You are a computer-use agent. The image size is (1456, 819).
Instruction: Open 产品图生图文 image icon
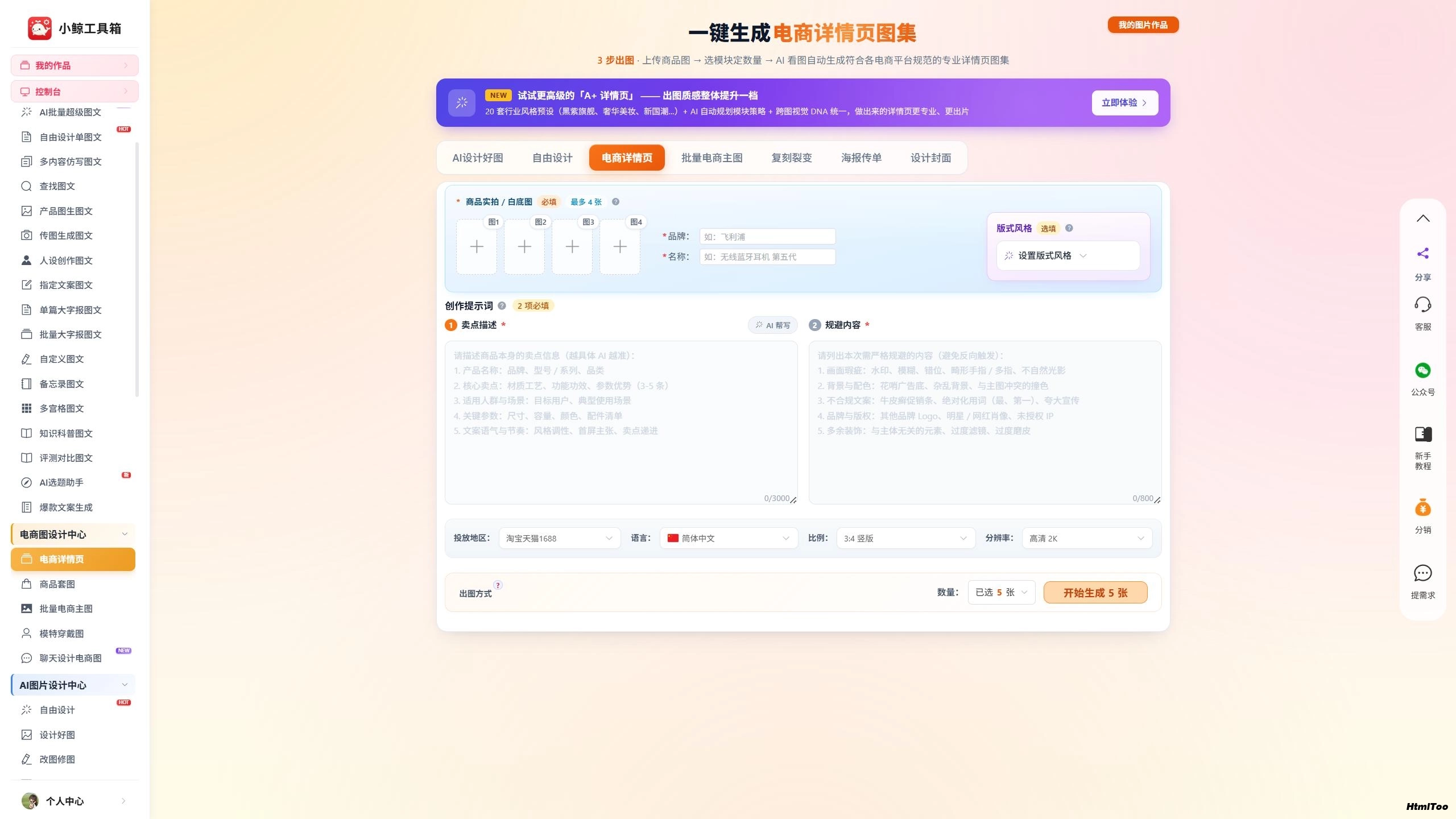(26, 211)
